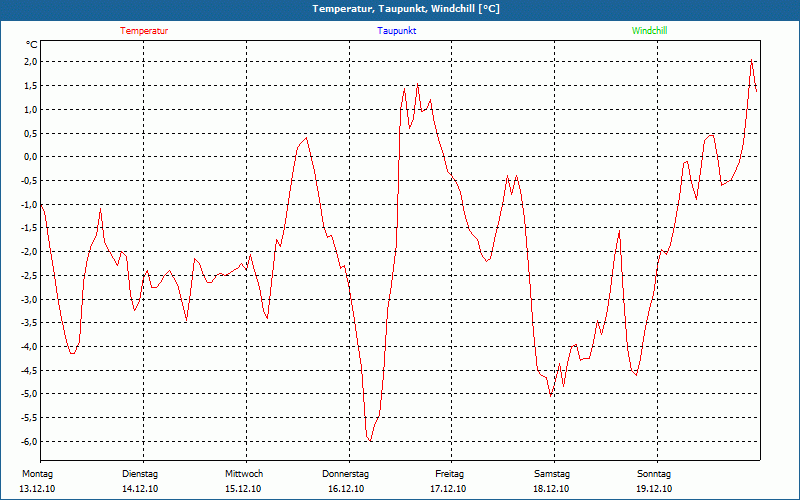Click the date 14.12.10
Image resolution: width=800 pixels, height=500 pixels.
[x=140, y=489]
